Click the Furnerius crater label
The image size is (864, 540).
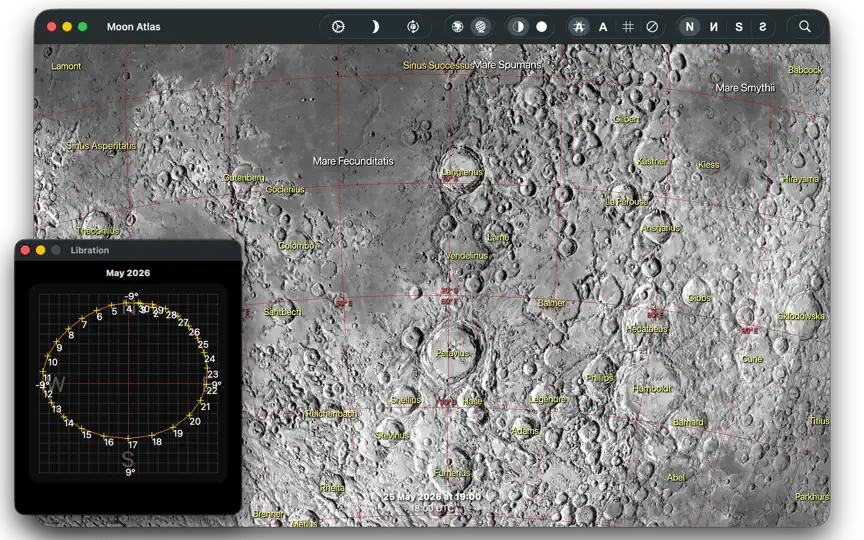coord(452,473)
